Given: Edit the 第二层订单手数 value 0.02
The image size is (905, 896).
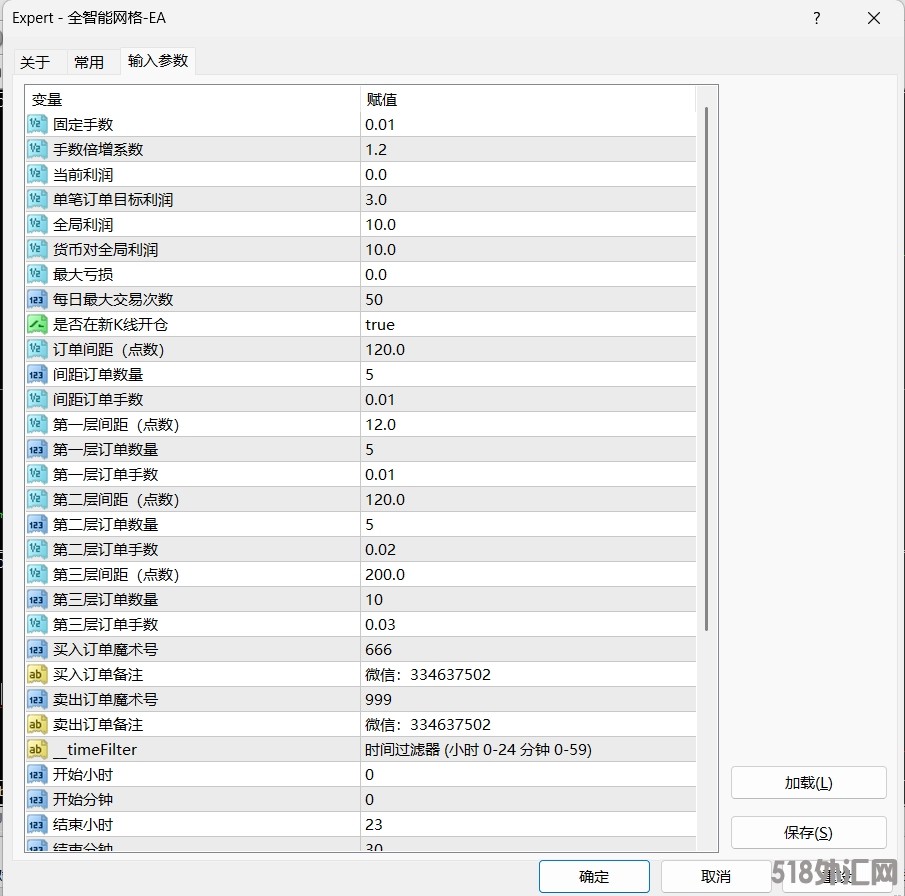Looking at the screenshot, I should [528, 550].
